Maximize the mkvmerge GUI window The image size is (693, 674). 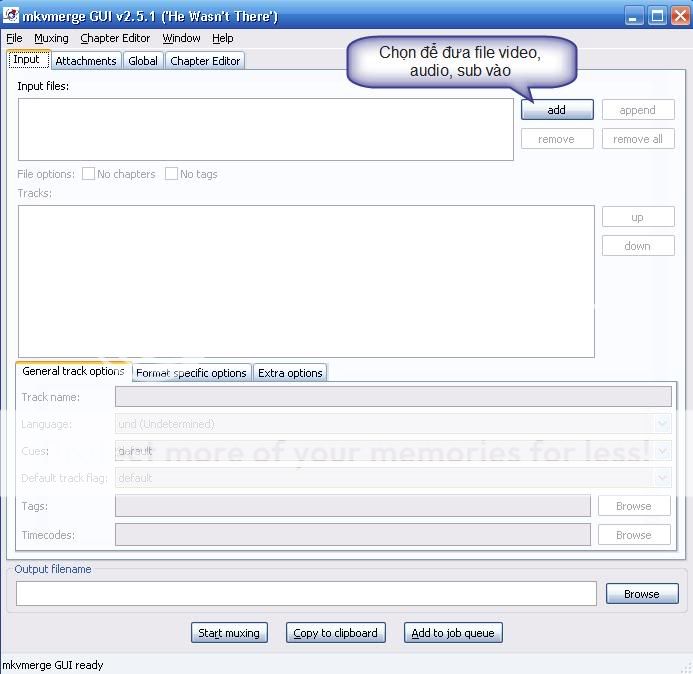[658, 17]
